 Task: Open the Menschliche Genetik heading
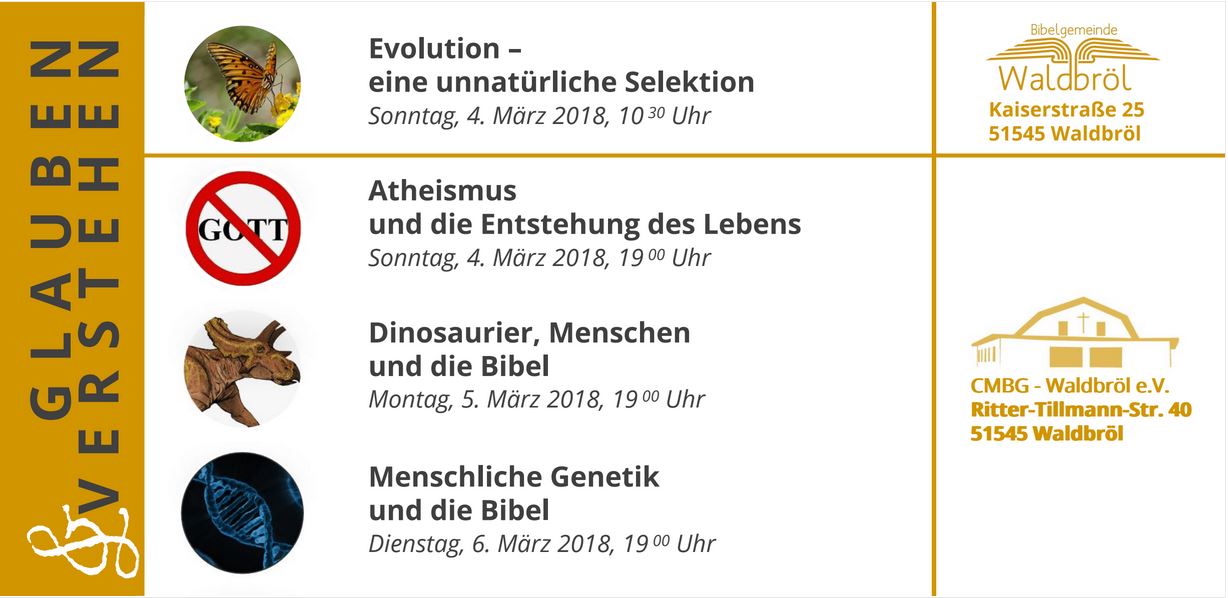[514, 492]
